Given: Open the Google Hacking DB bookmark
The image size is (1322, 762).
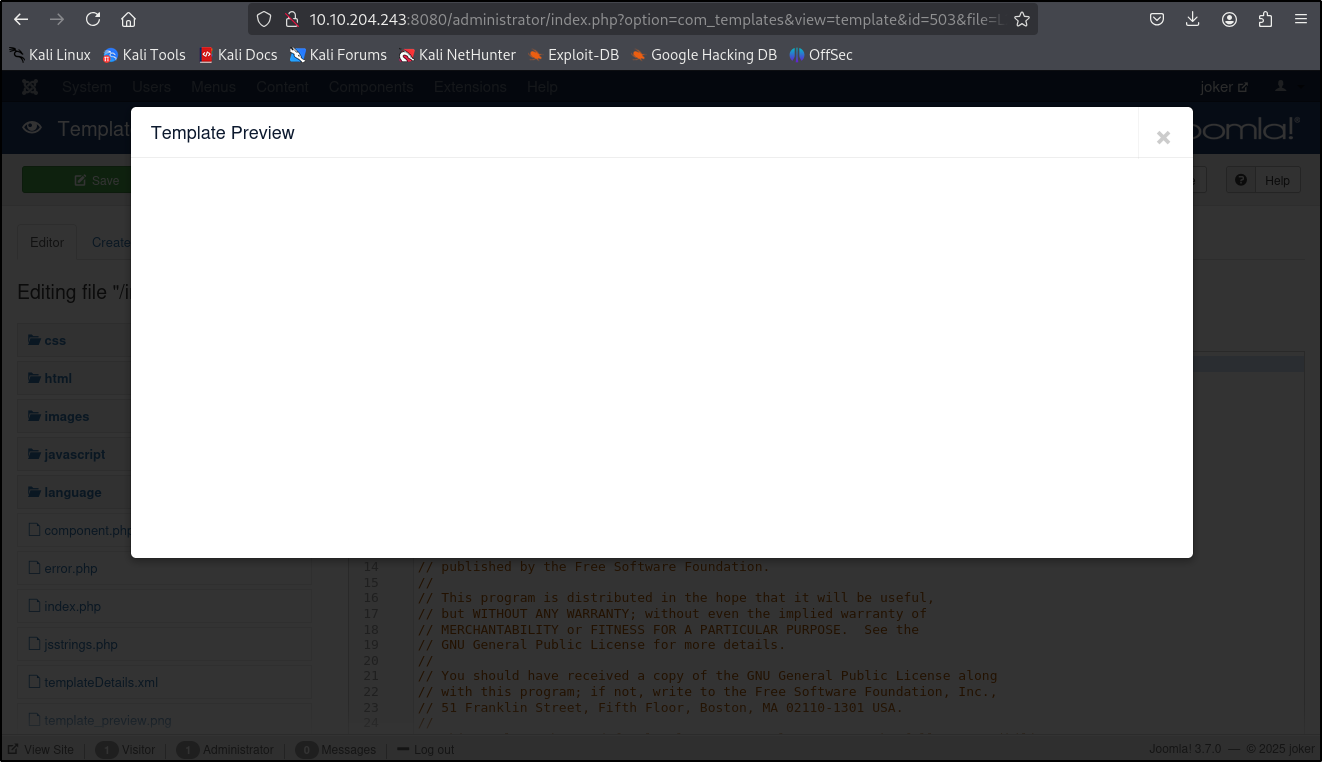Looking at the screenshot, I should [x=703, y=55].
